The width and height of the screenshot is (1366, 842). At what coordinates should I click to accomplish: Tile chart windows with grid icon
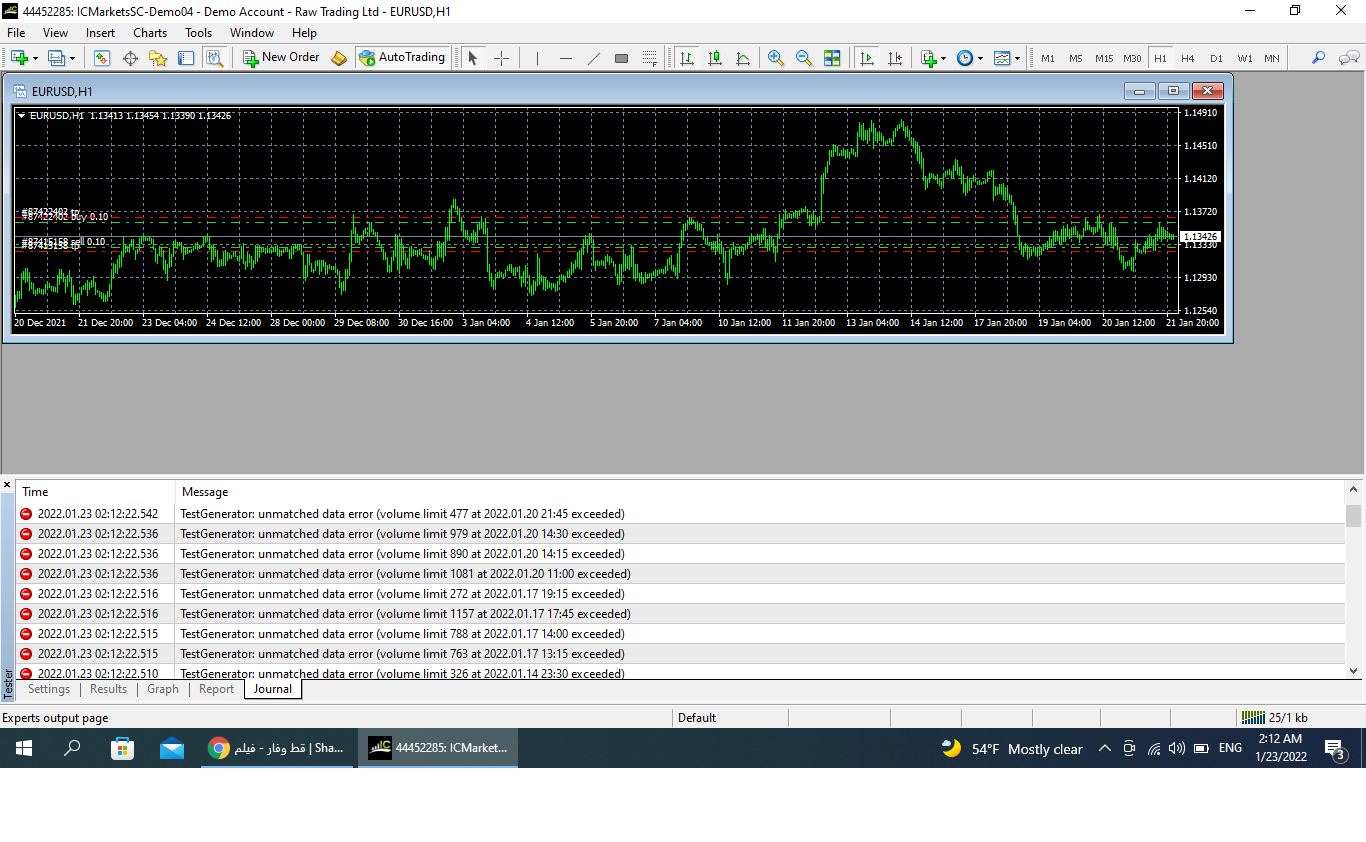832,58
